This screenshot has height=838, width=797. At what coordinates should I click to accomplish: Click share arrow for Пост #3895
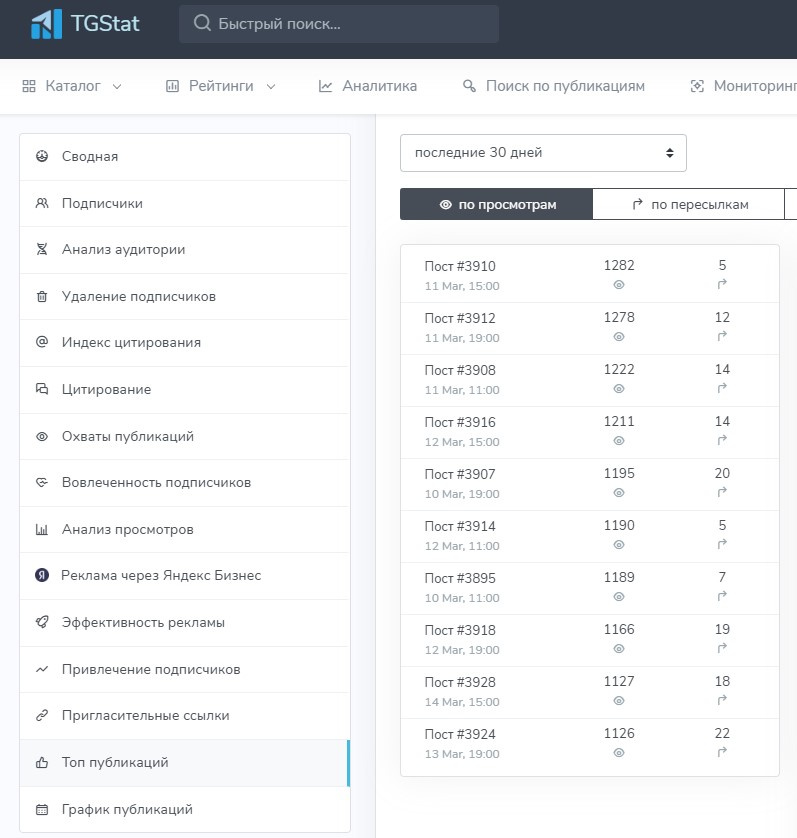(x=722, y=596)
